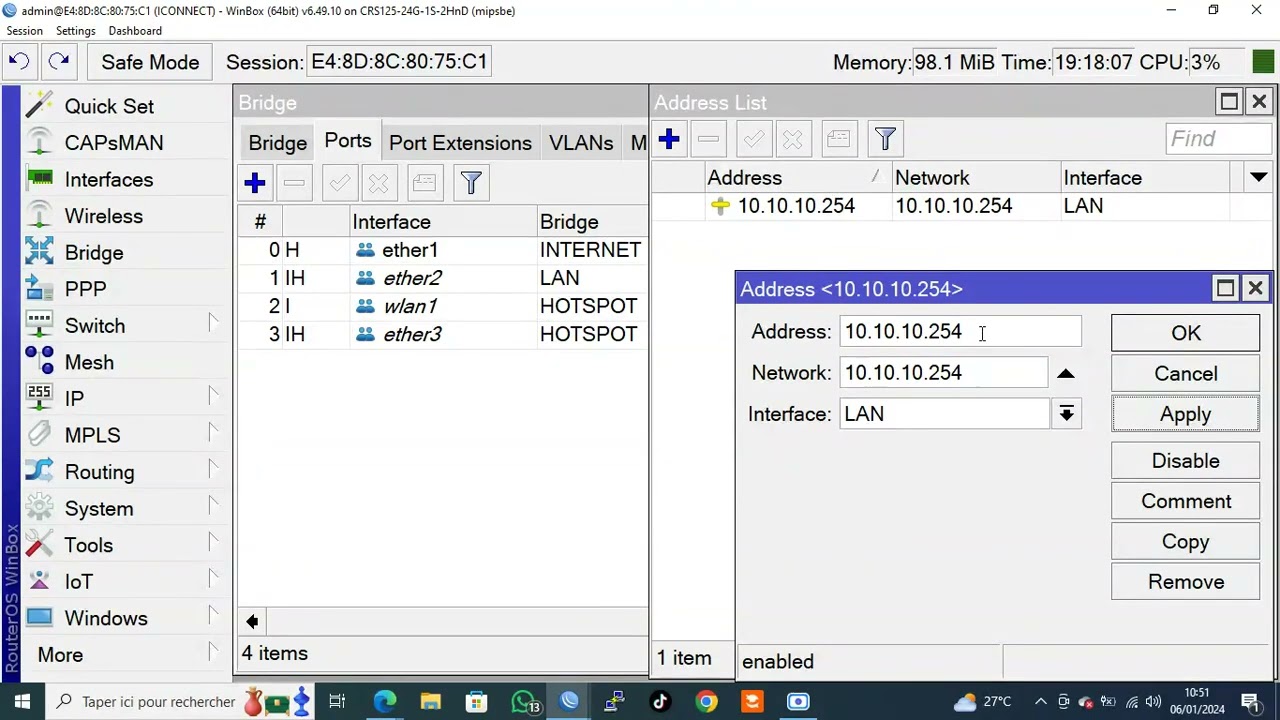Open CAPsMAN in the sidebar
The image size is (1280, 720).
point(114,143)
